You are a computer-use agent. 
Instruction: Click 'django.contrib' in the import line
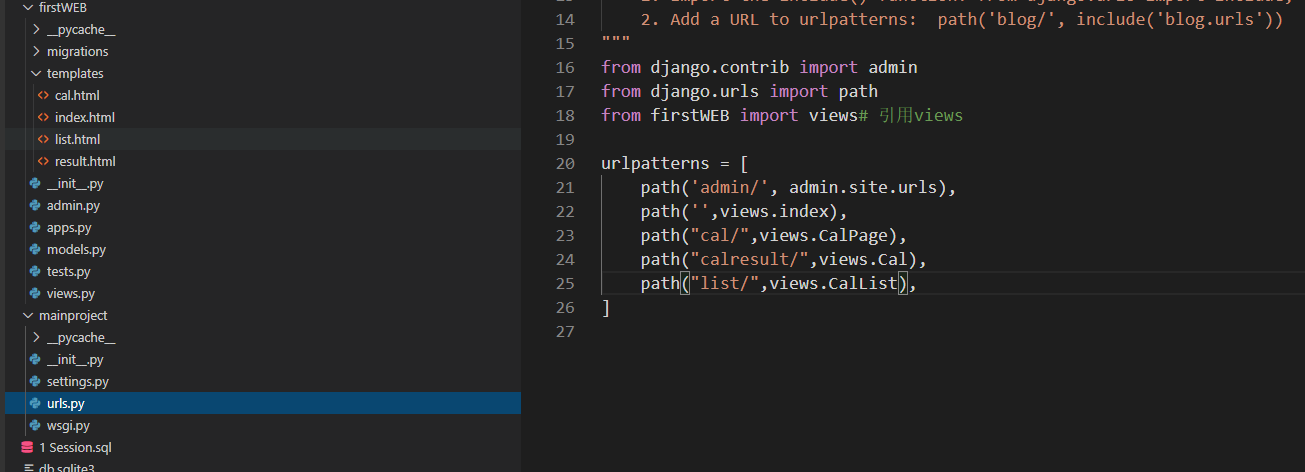[720, 67]
